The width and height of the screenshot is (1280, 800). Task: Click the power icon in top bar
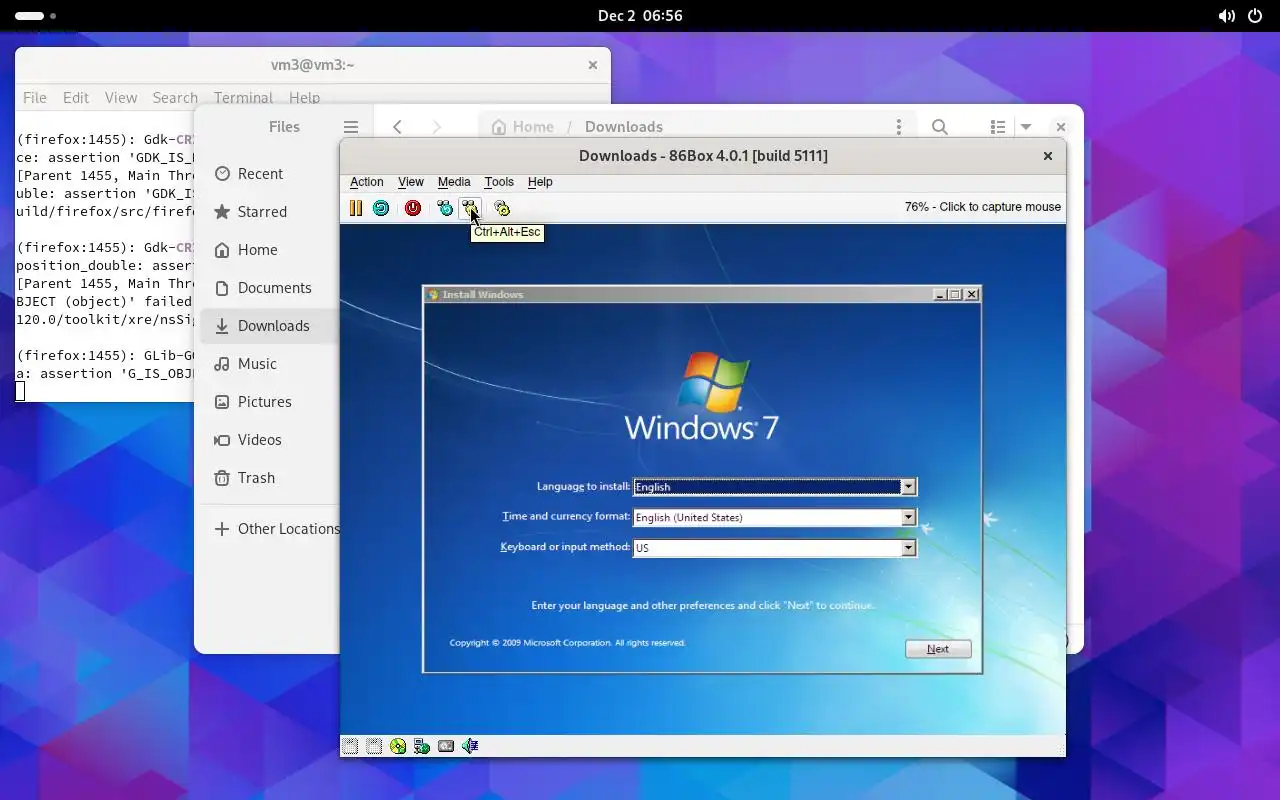point(1257,16)
